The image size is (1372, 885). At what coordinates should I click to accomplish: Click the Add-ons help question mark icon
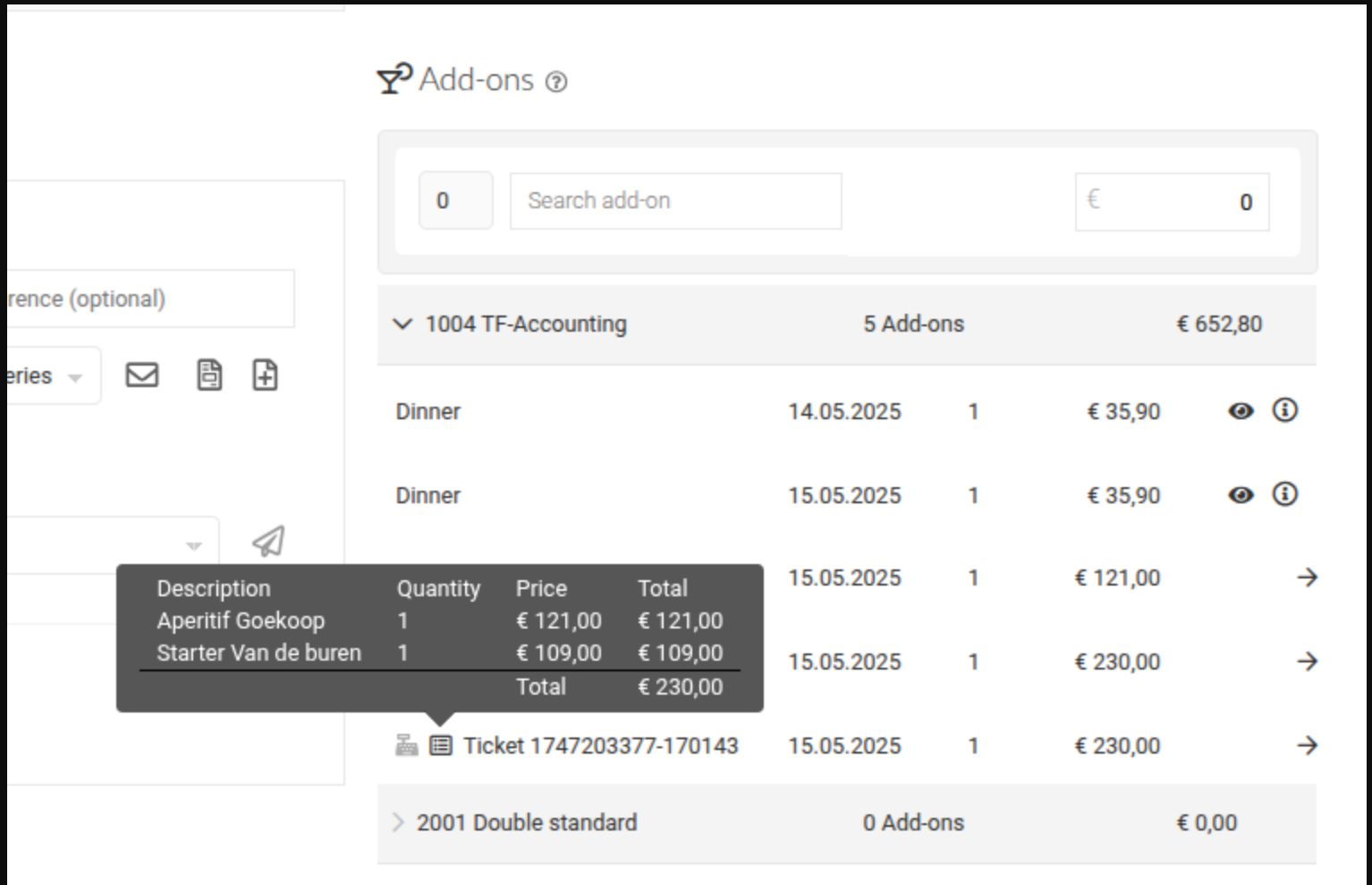pyautogui.click(x=556, y=82)
